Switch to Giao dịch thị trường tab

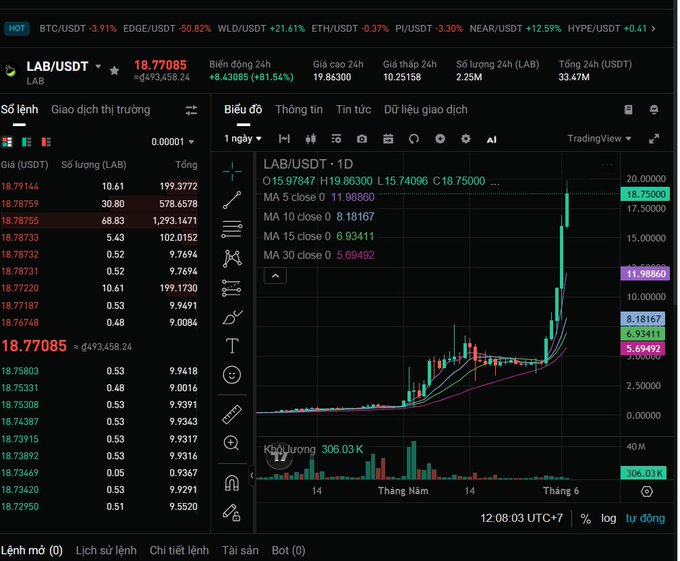pyautogui.click(x=101, y=110)
